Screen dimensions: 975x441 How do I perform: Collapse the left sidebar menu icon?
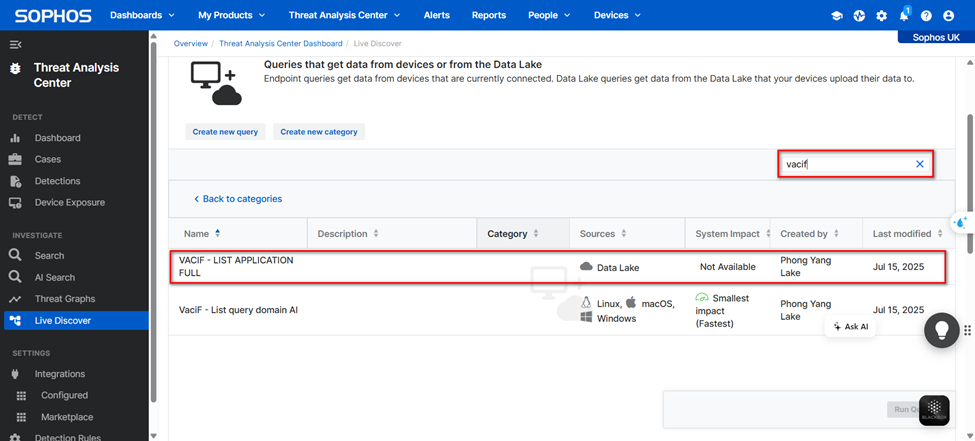15,45
